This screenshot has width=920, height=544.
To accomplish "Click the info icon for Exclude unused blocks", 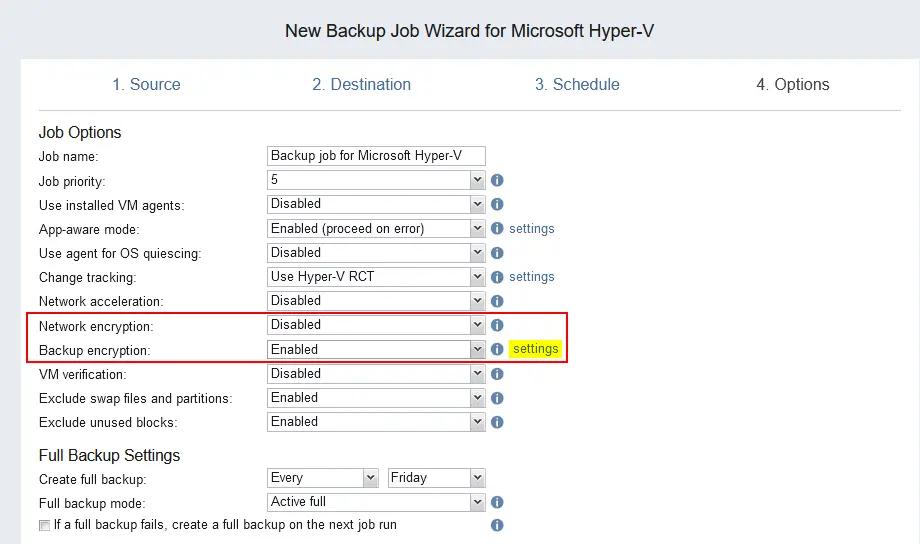I will click(x=497, y=422).
